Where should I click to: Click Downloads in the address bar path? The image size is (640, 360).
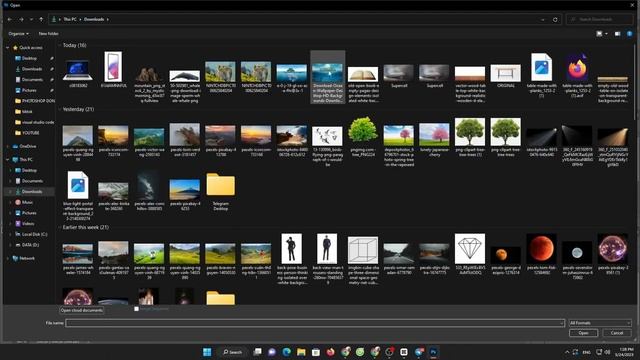coord(94,19)
